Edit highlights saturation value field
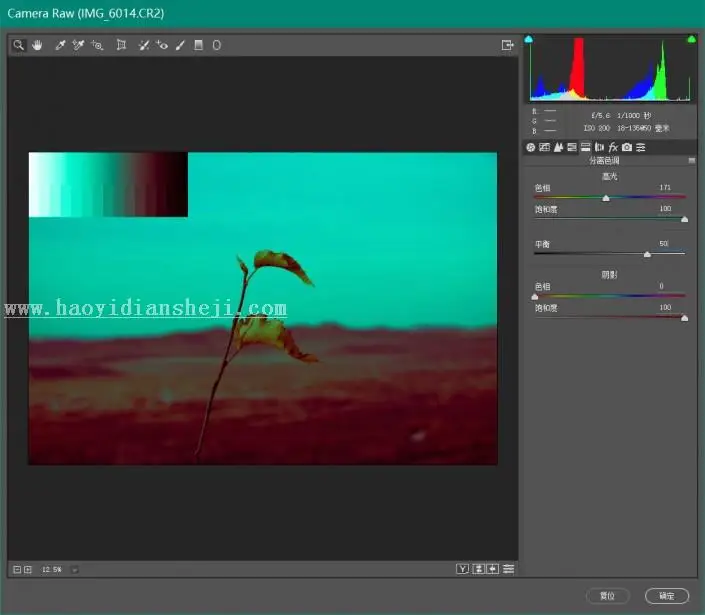Screen dimensions: 705x615 click(665, 209)
